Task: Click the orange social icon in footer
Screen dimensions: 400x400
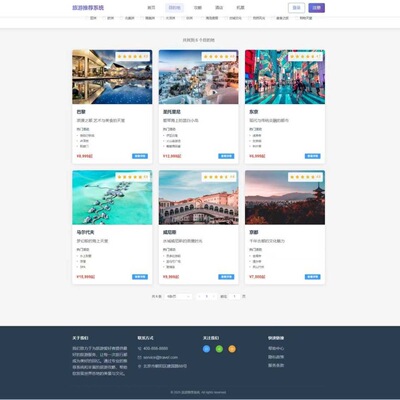Action: pyautogui.click(x=232, y=349)
